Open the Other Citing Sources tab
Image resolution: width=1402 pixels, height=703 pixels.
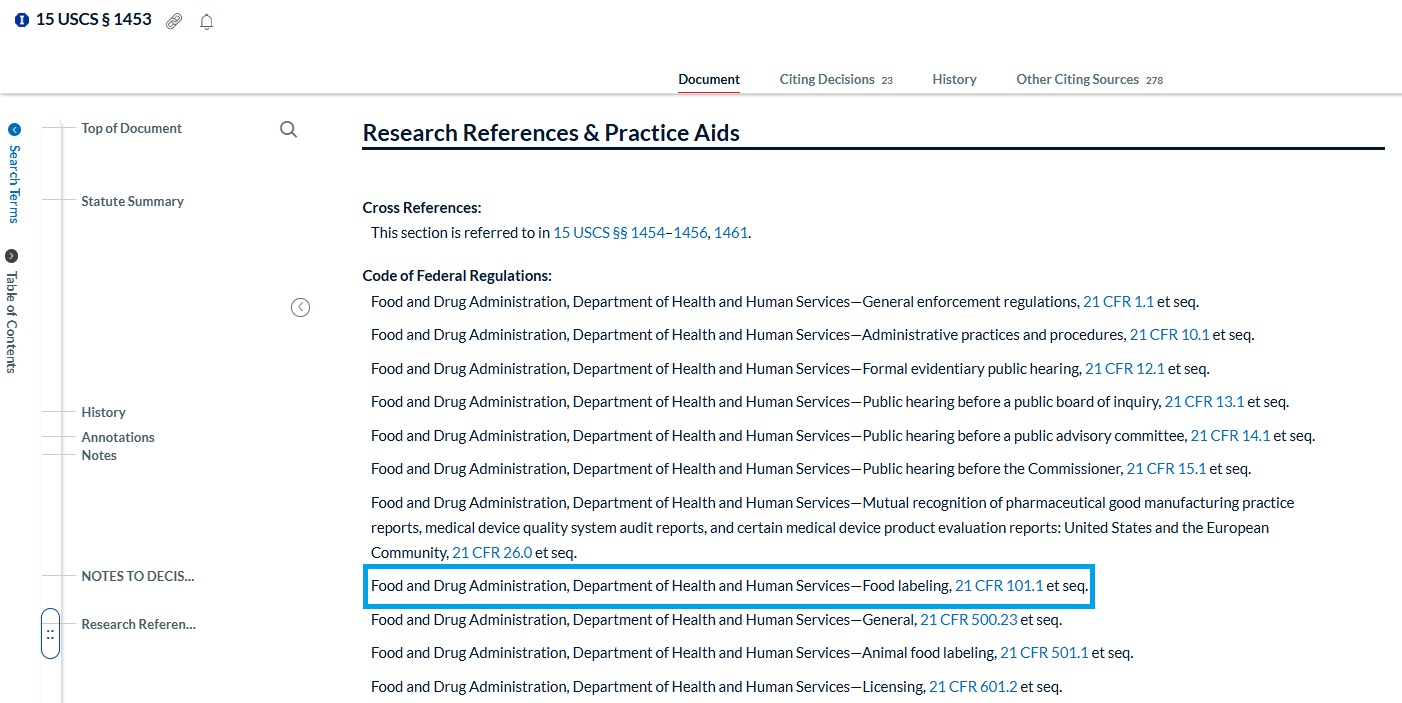[x=1076, y=79]
